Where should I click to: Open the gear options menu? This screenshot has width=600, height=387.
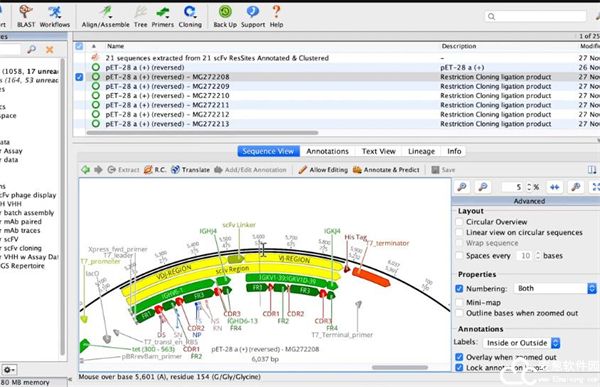8,370
